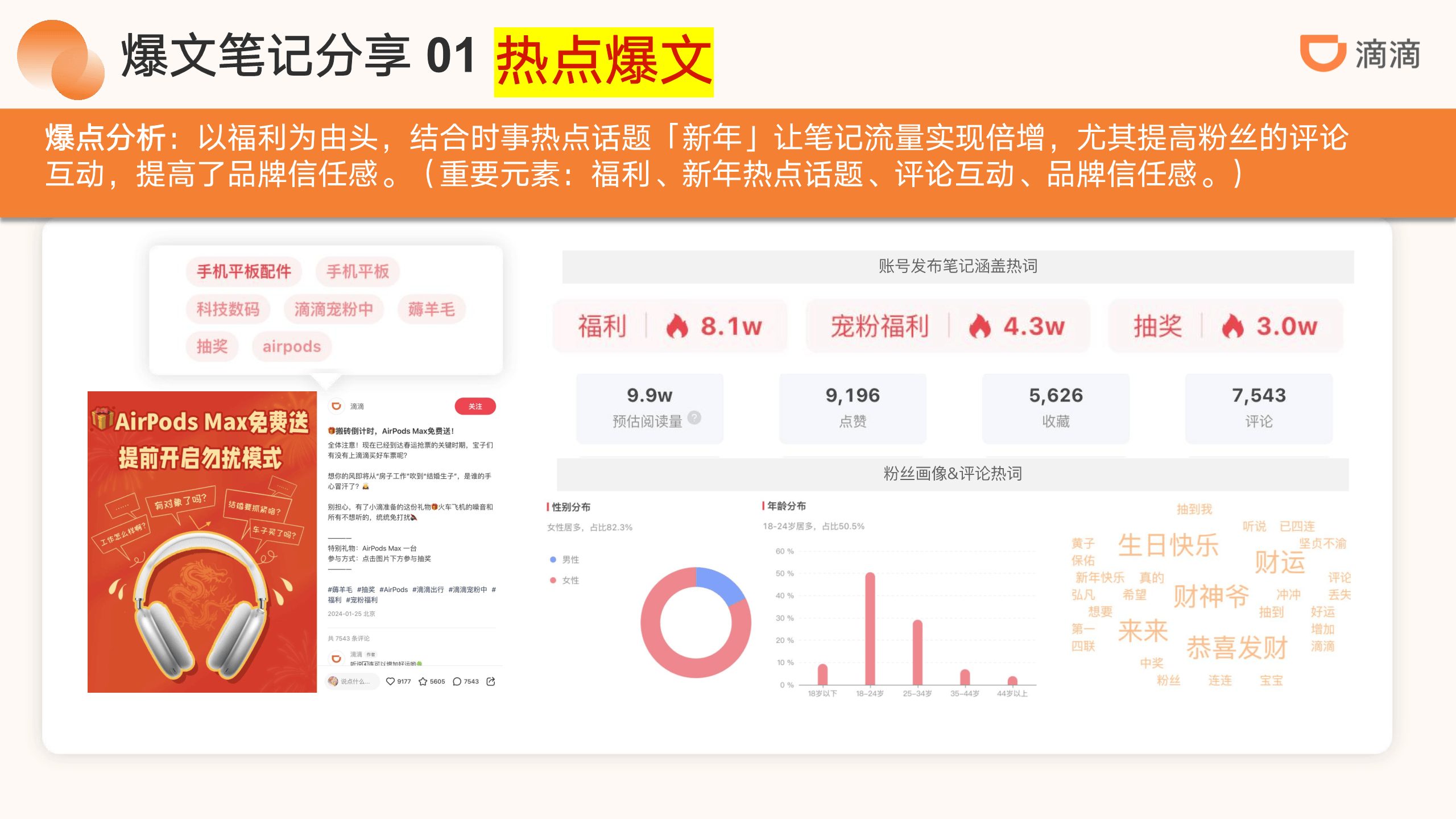Click the #滴滴出行 hashtag in the post
Viewport: 1456px width, 819px height.
[428, 590]
